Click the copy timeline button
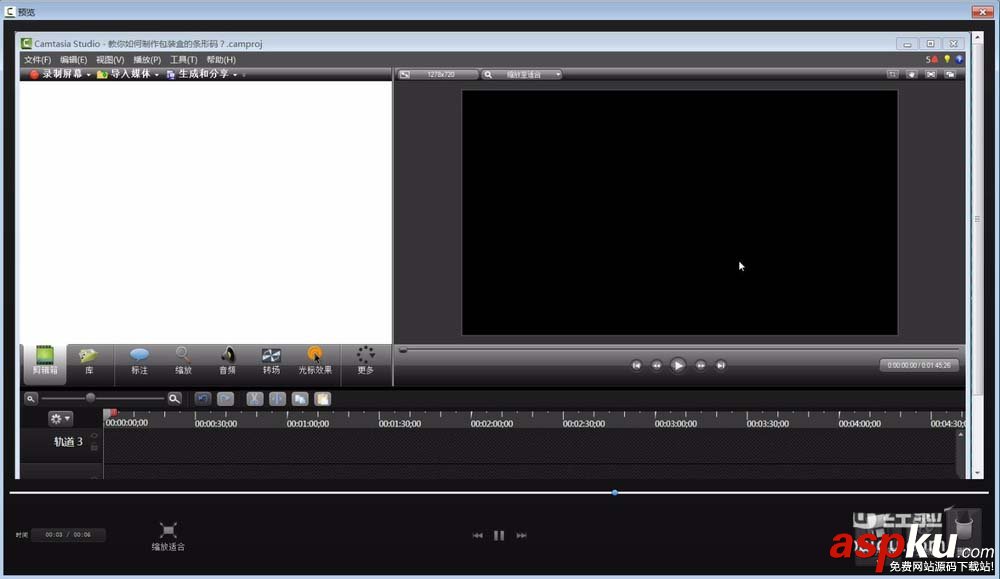Screen dimensions: 1000x579 [300, 399]
